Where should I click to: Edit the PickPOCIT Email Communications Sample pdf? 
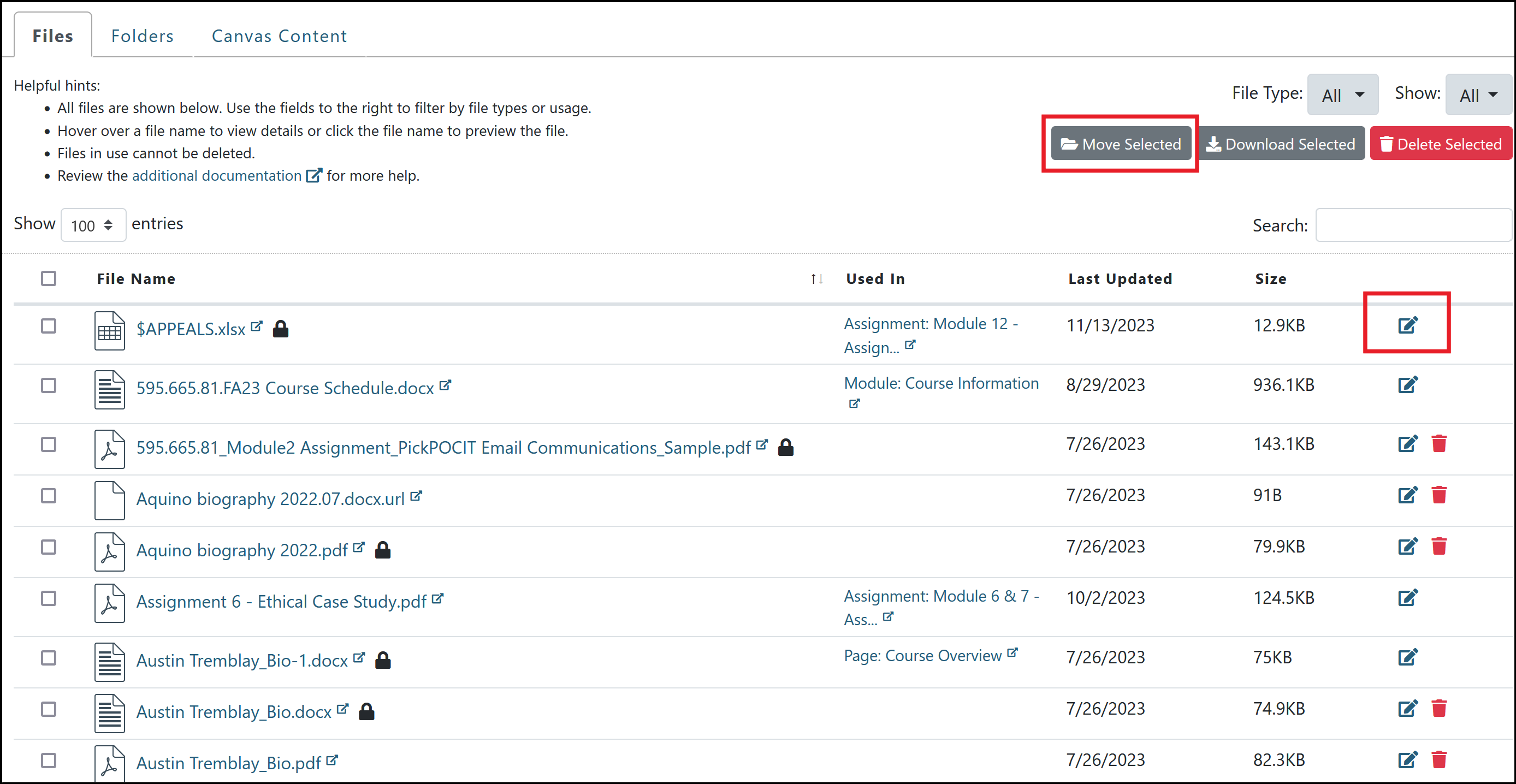click(1408, 443)
